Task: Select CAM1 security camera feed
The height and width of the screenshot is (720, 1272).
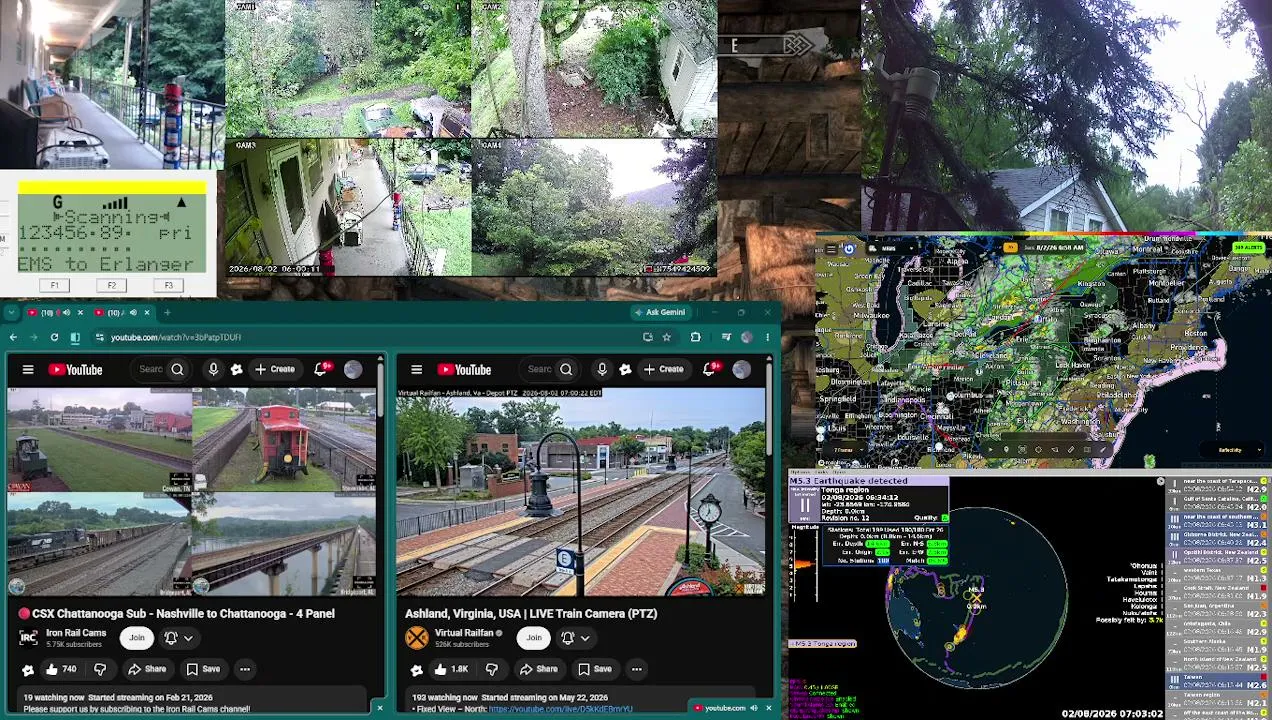Action: pos(348,68)
